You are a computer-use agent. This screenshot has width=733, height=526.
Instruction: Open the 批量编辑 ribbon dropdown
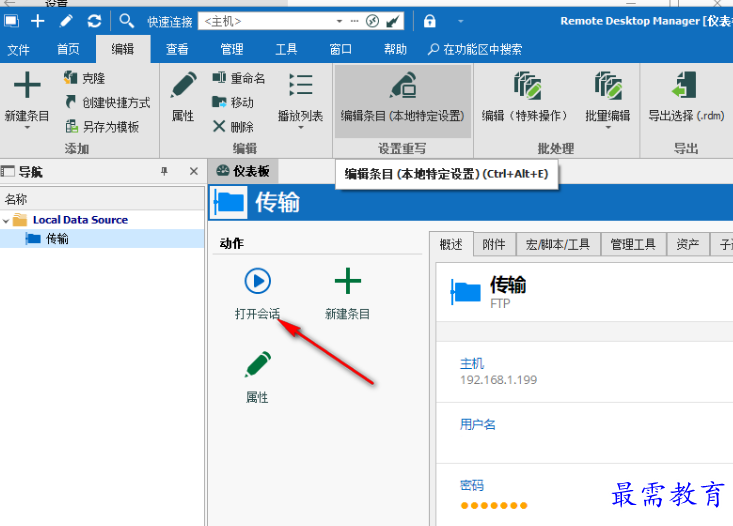click(x=608, y=100)
